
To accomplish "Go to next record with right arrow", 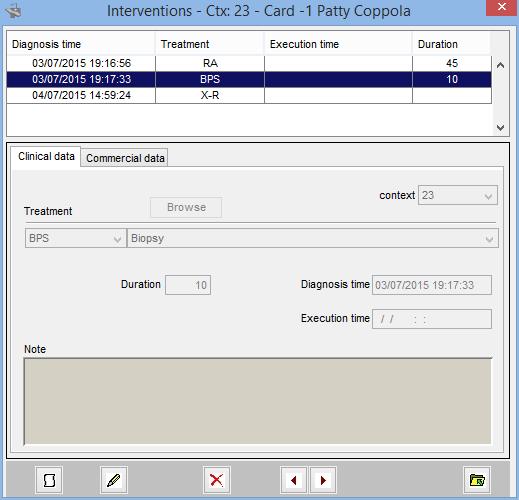I will (x=323, y=480).
